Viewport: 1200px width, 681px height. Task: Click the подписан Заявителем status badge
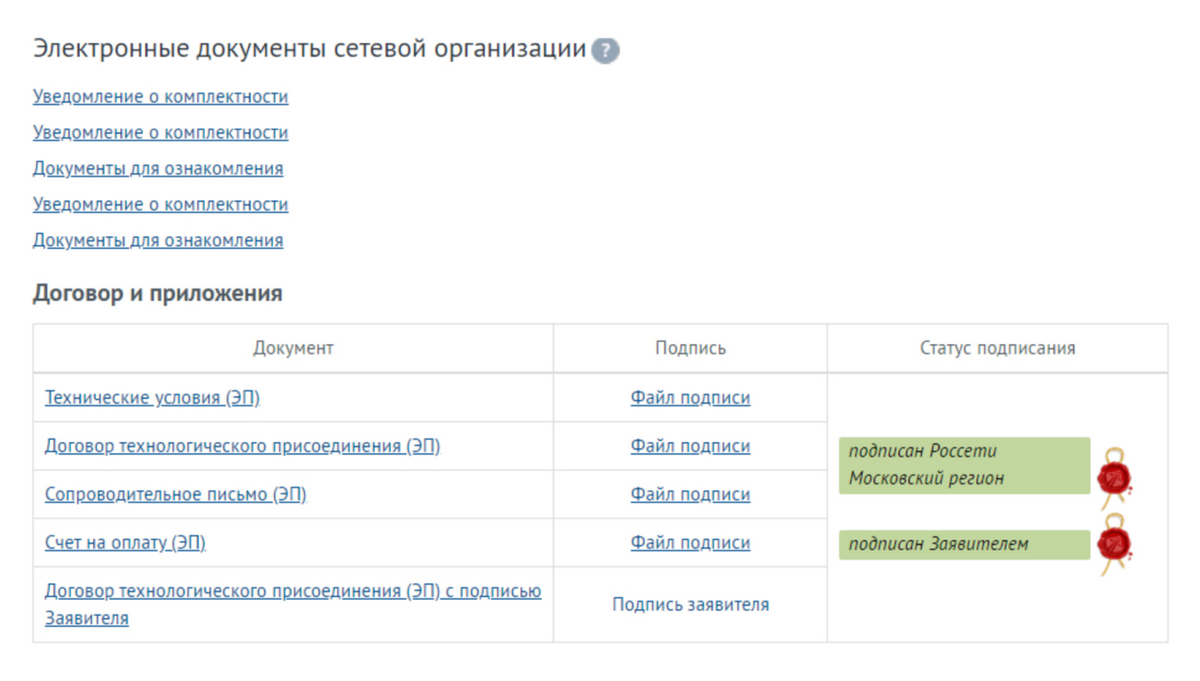[963, 545]
